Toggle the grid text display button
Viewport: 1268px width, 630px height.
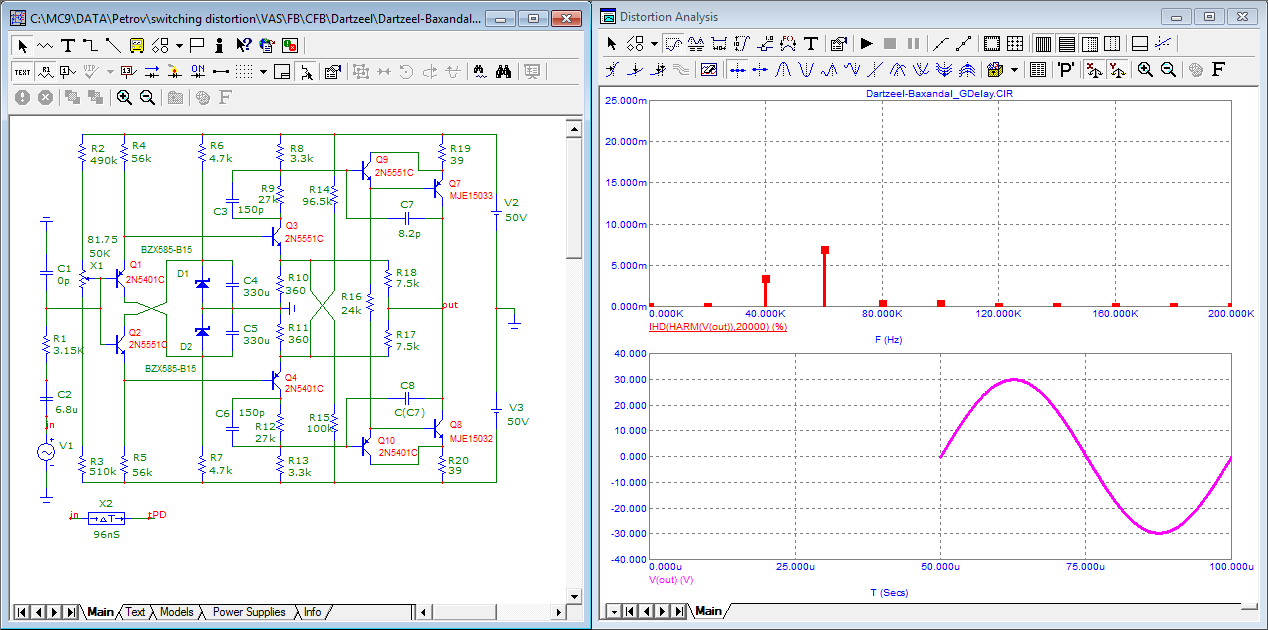22,71
